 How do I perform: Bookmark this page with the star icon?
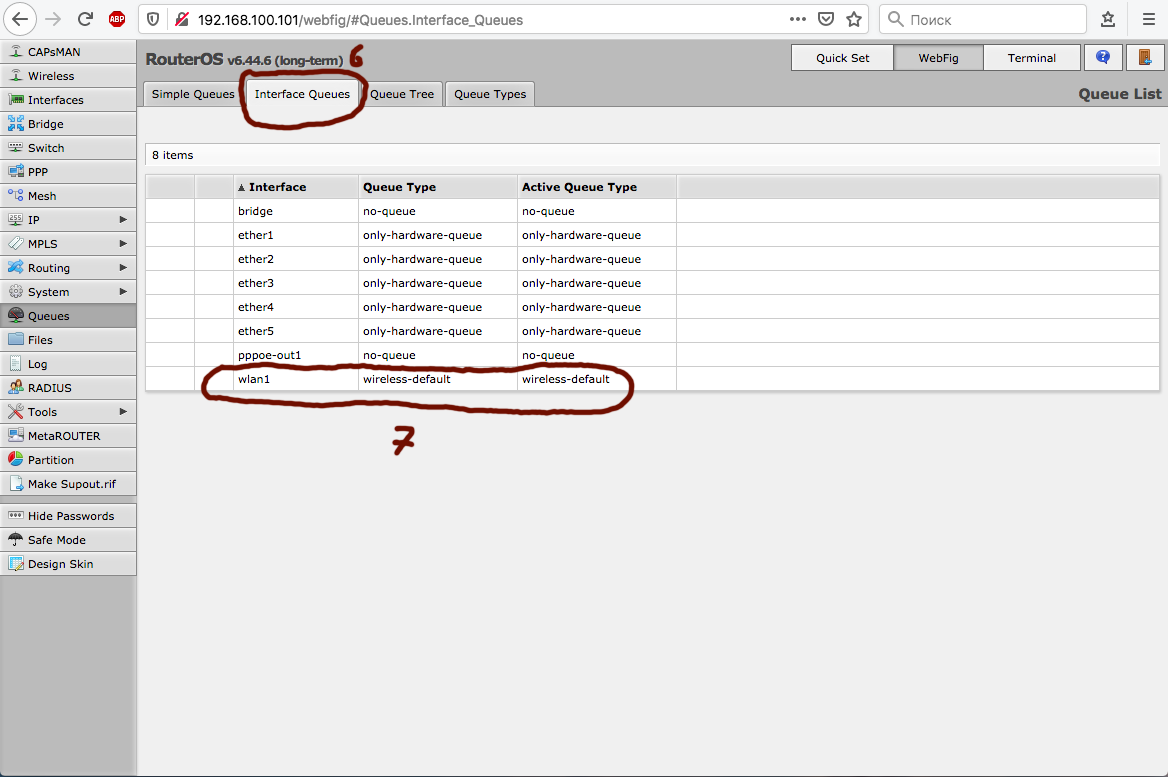click(x=854, y=19)
